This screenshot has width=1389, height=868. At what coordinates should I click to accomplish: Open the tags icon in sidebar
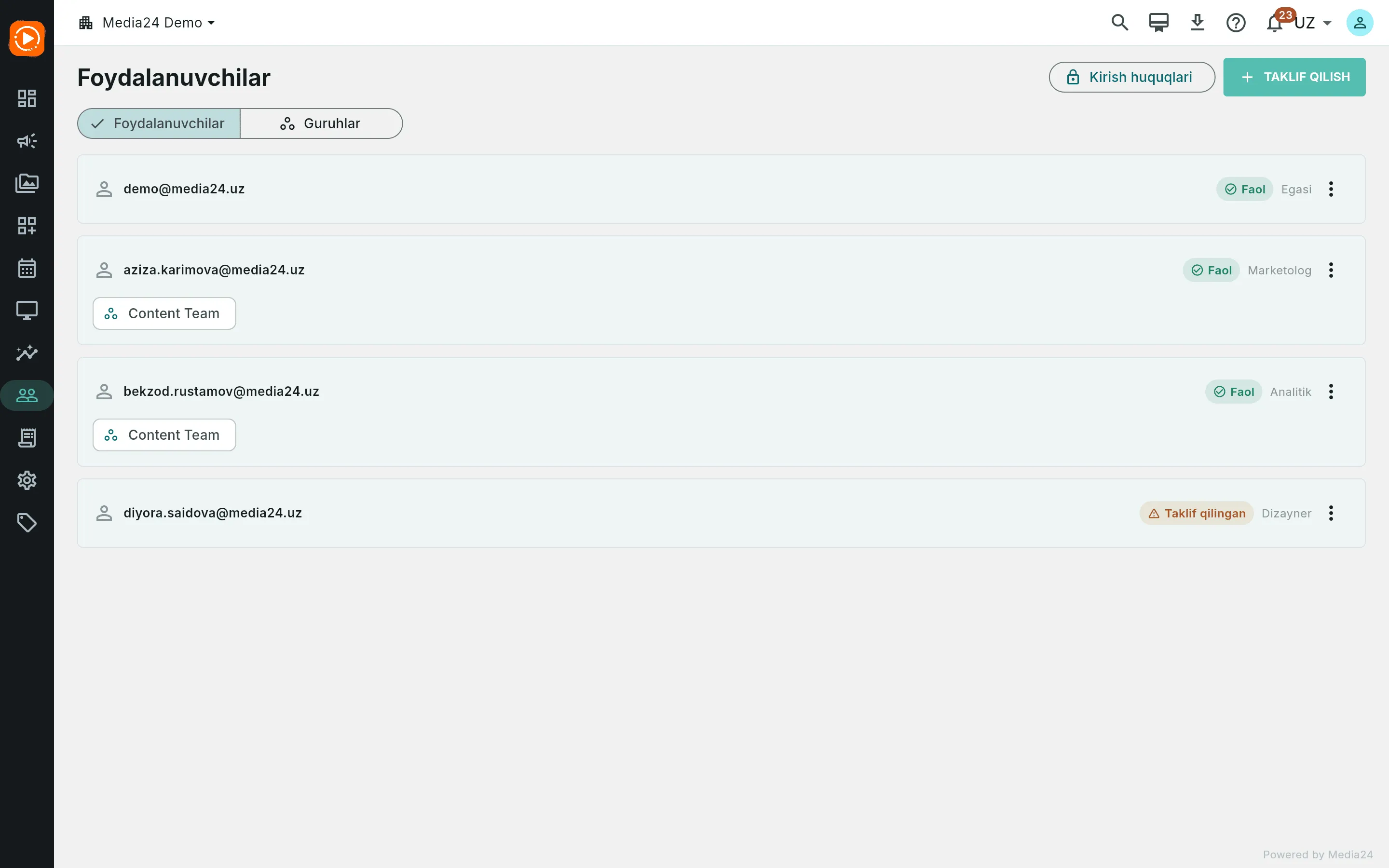(27, 523)
